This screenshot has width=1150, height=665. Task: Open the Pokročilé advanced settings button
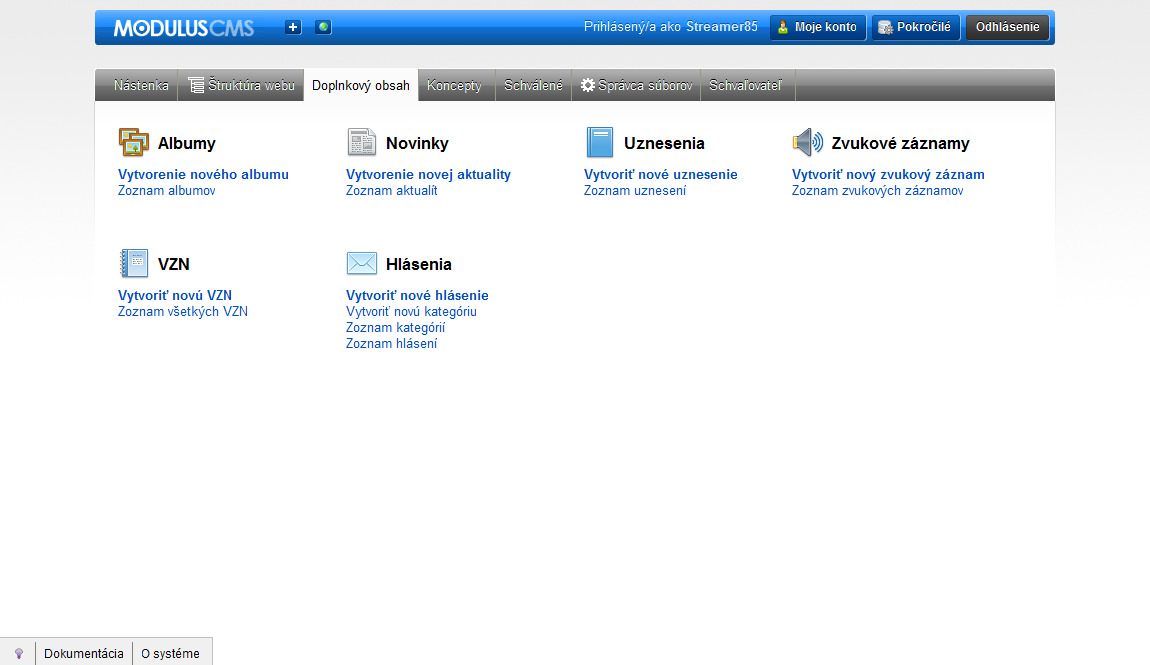pyautogui.click(x=915, y=27)
